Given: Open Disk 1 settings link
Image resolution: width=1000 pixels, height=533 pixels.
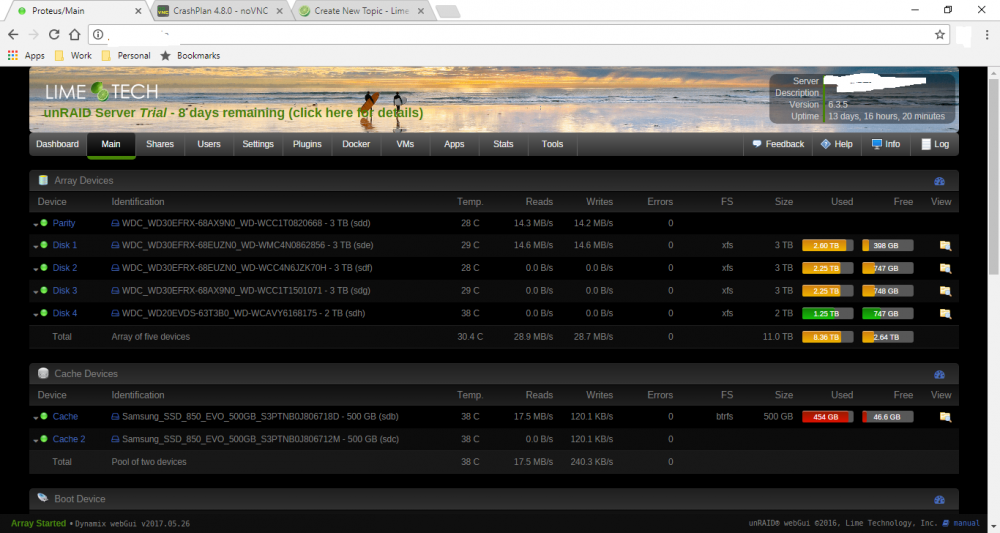Looking at the screenshot, I should point(64,245).
